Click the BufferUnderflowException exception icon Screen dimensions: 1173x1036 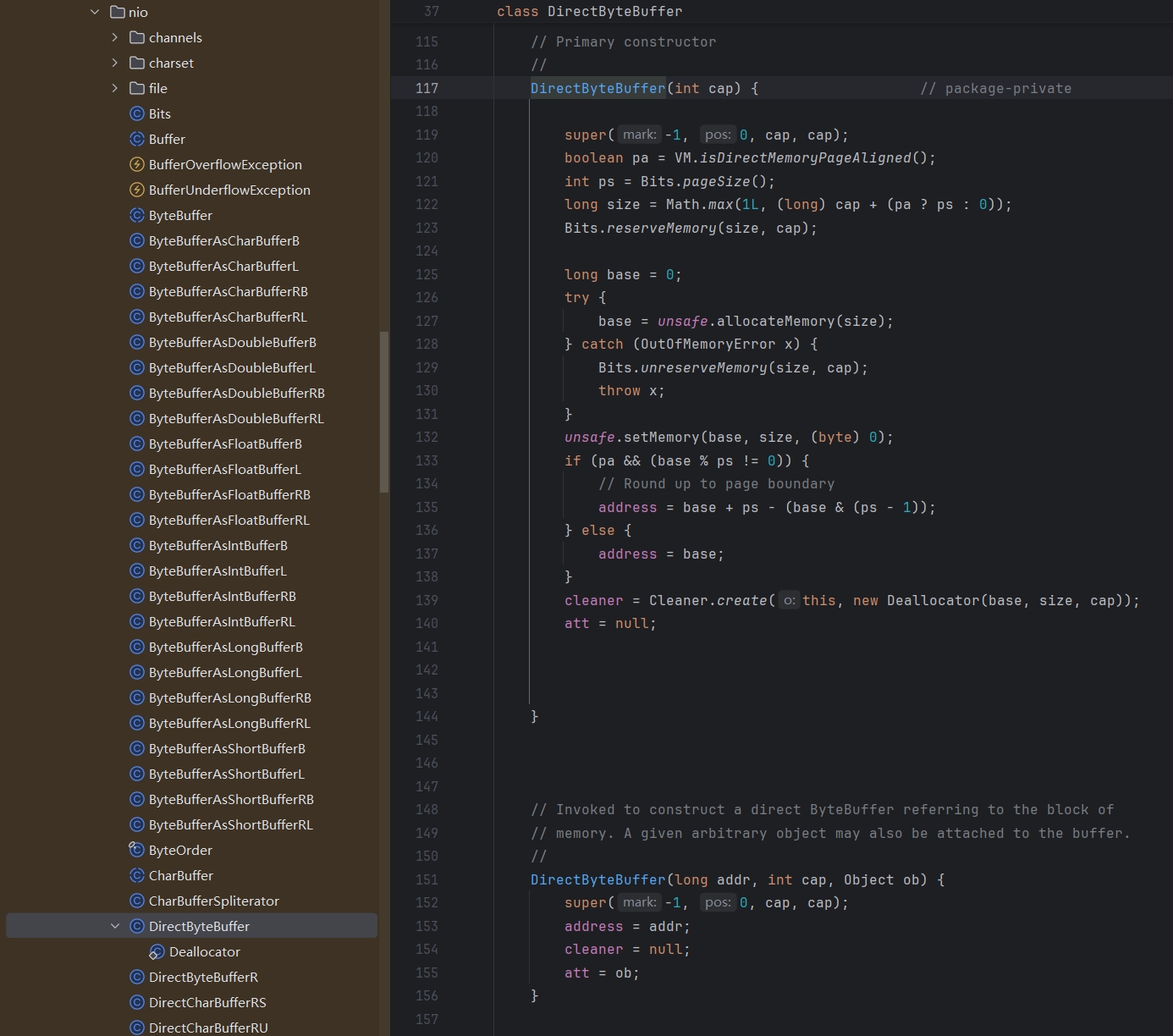(137, 190)
